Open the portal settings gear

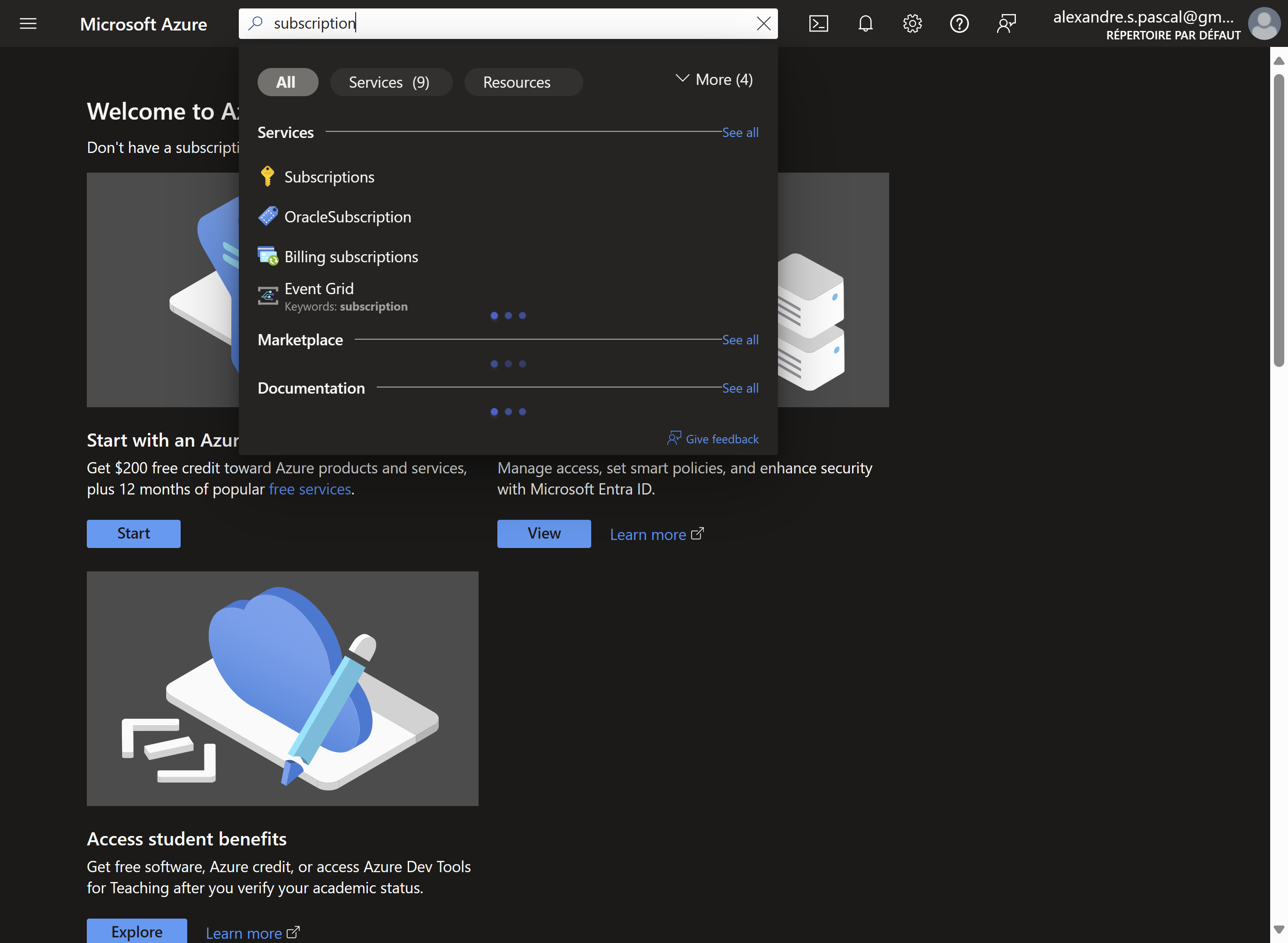pos(912,23)
